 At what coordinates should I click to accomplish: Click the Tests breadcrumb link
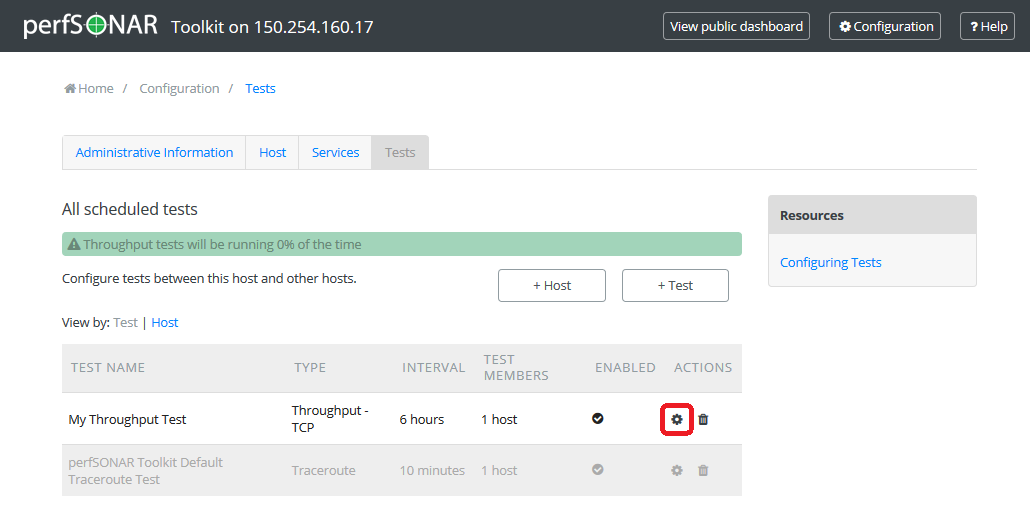pos(260,88)
